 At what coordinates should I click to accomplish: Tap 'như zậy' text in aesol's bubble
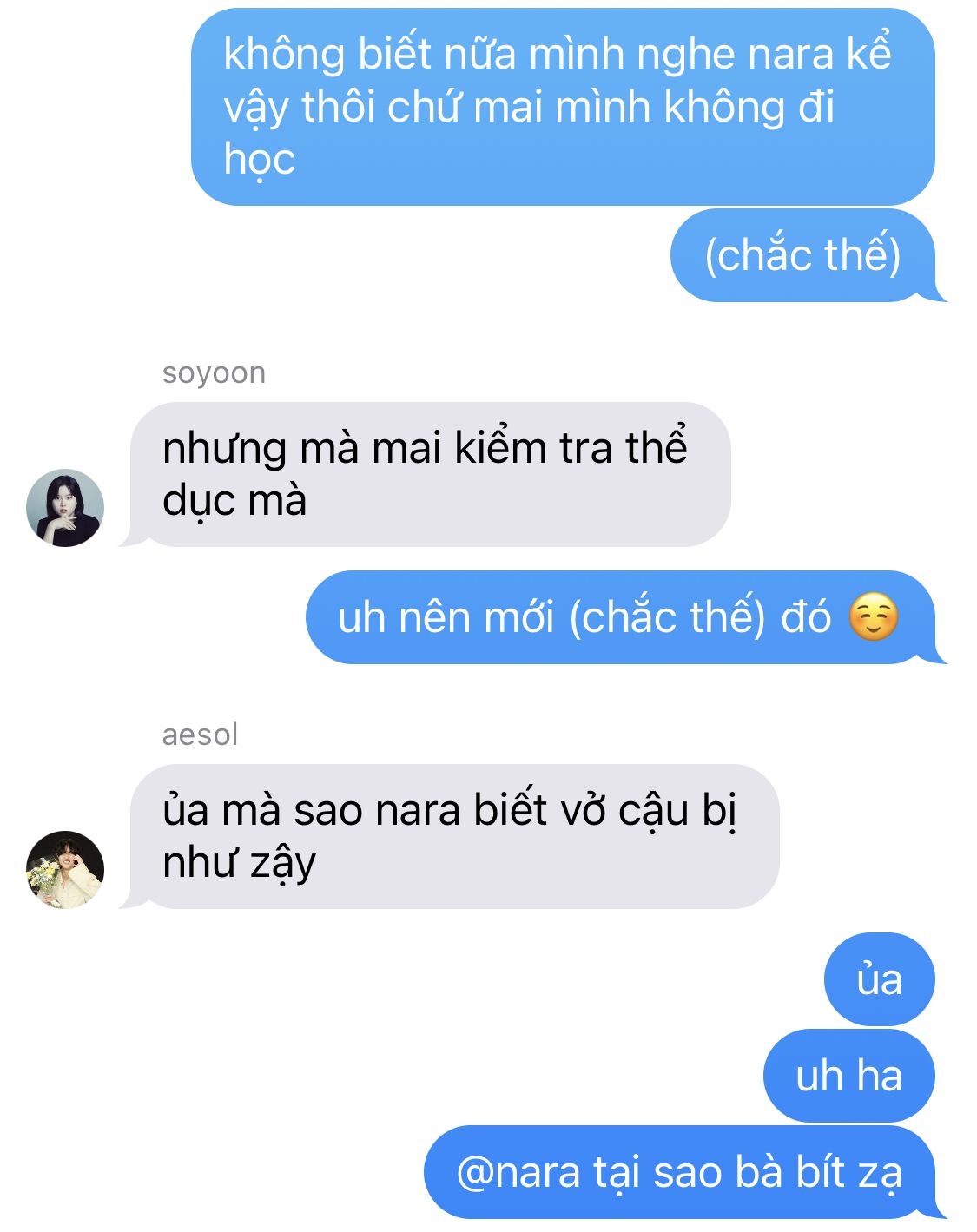(239, 863)
